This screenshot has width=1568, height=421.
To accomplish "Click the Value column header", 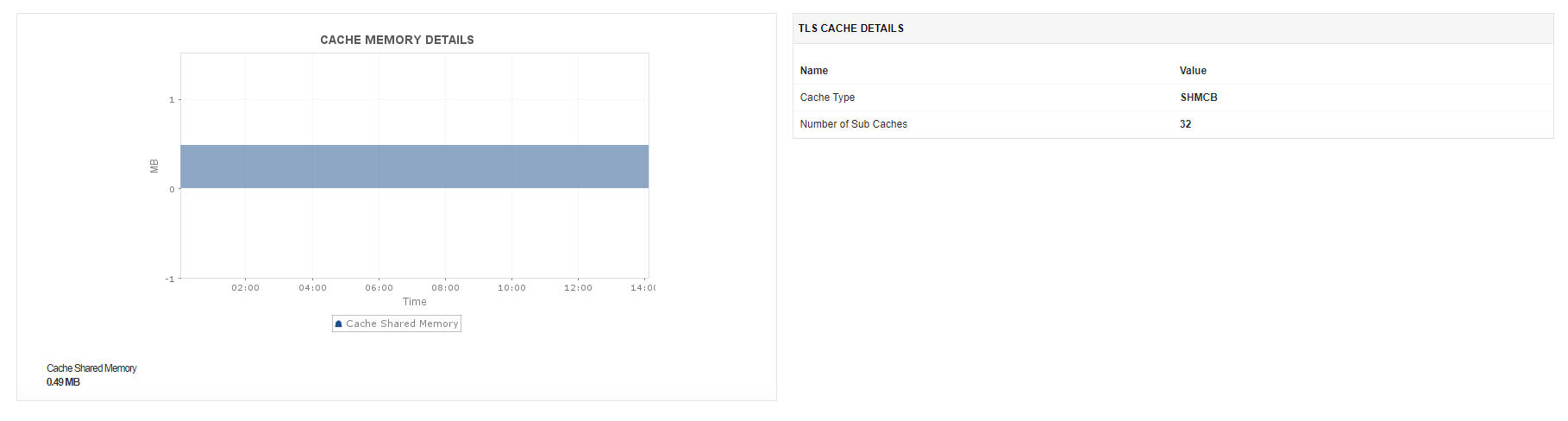I will (x=1193, y=71).
